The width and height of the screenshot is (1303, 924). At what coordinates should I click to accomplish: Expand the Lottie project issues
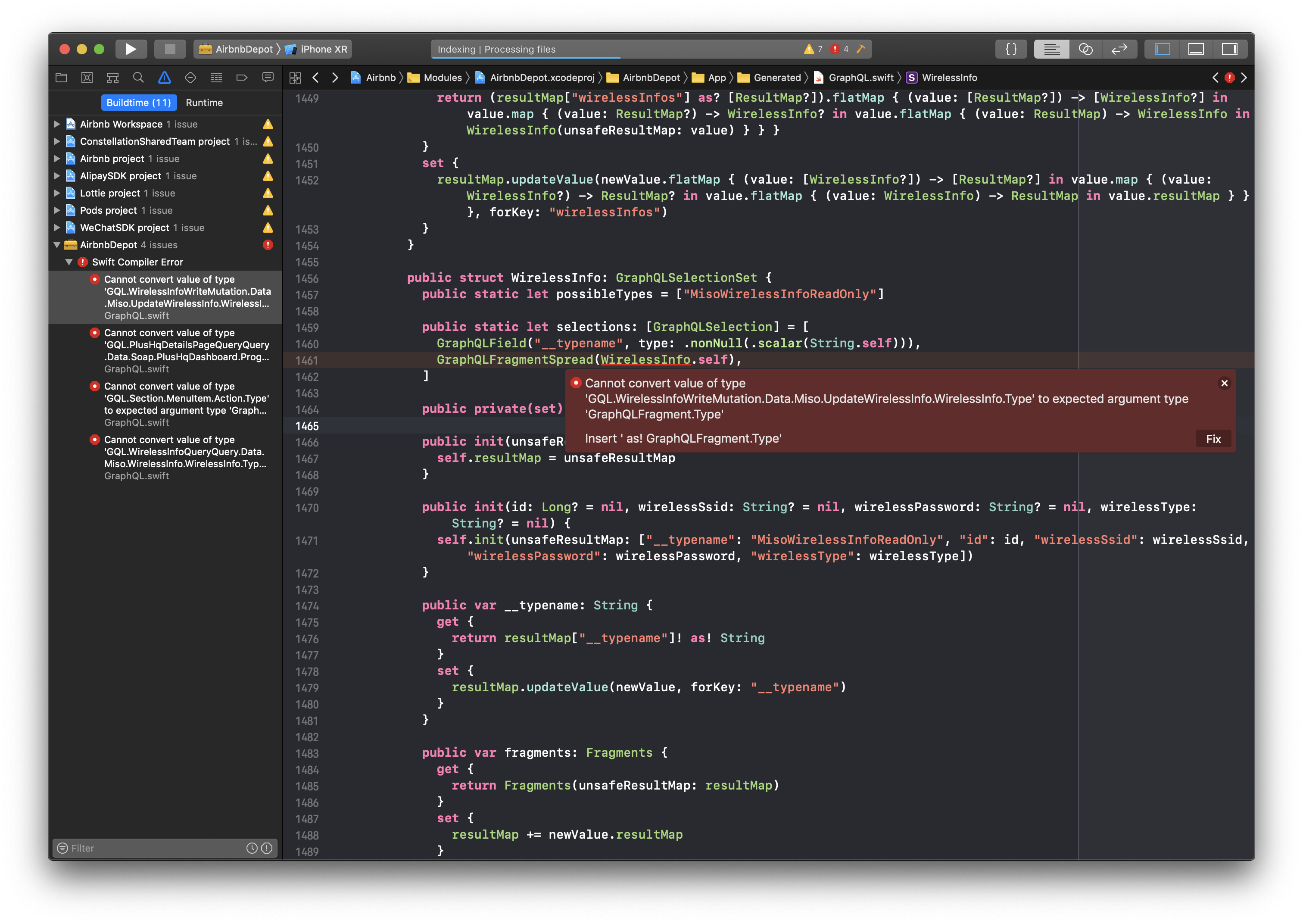pos(57,193)
